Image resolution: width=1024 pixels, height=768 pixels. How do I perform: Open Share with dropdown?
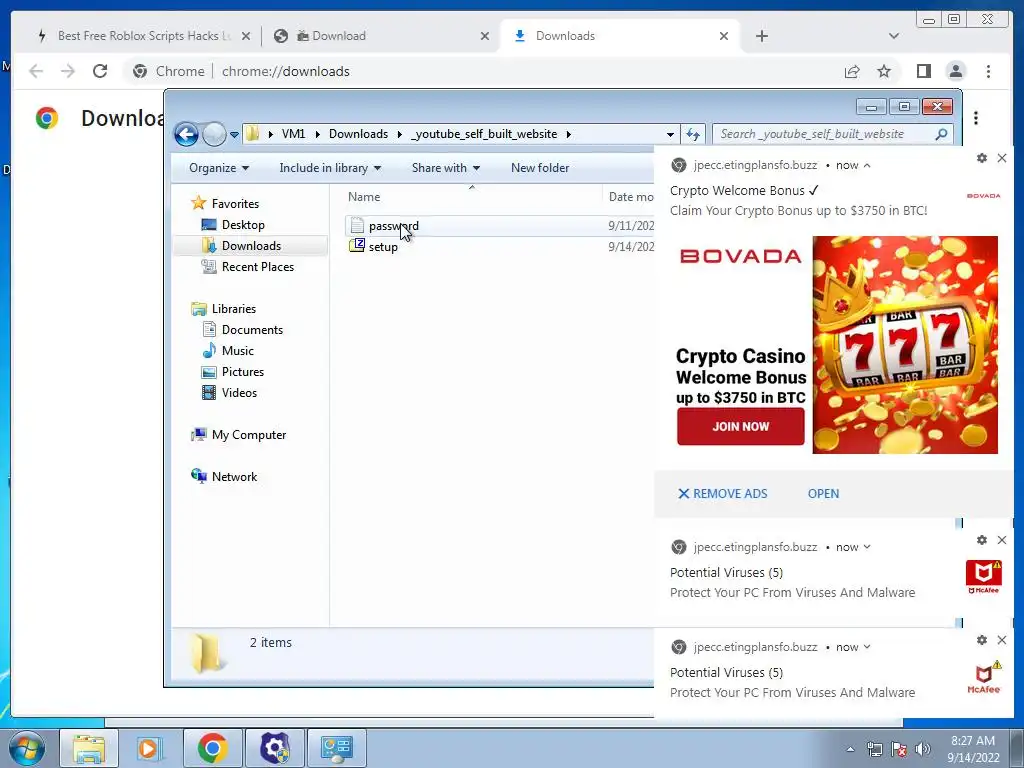tap(446, 168)
